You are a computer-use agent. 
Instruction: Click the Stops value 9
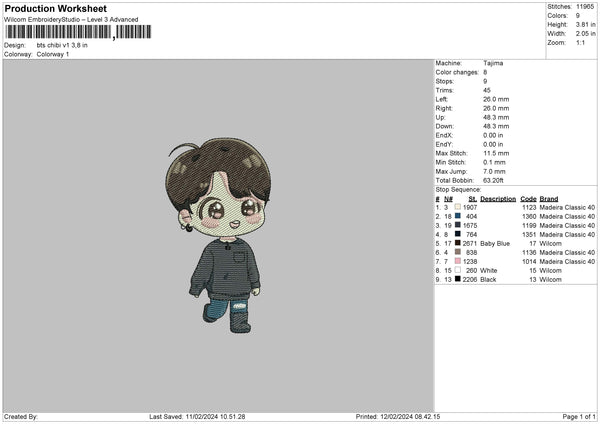pyautogui.click(x=485, y=81)
